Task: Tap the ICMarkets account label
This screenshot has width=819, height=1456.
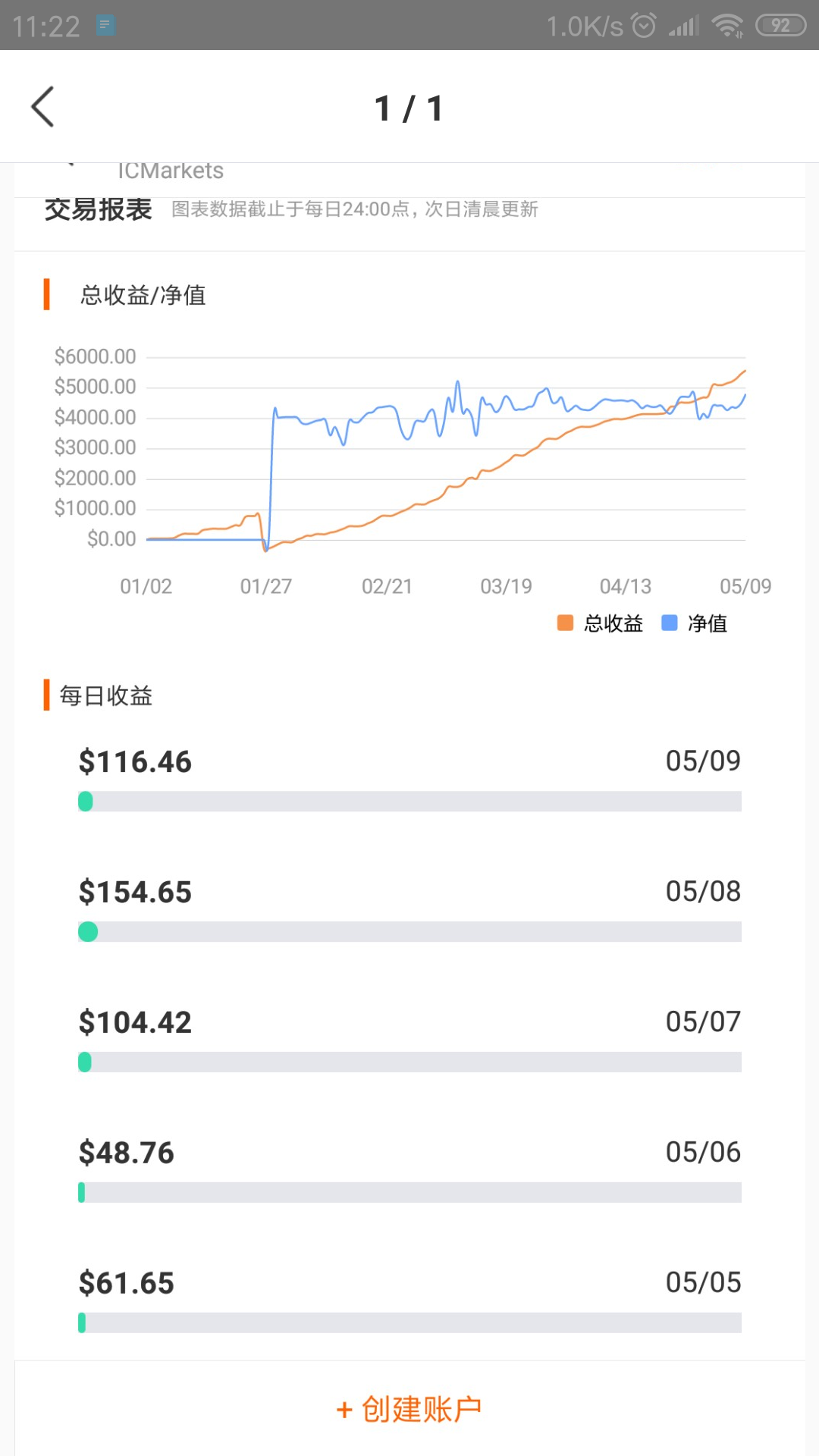Action: pyautogui.click(x=171, y=171)
